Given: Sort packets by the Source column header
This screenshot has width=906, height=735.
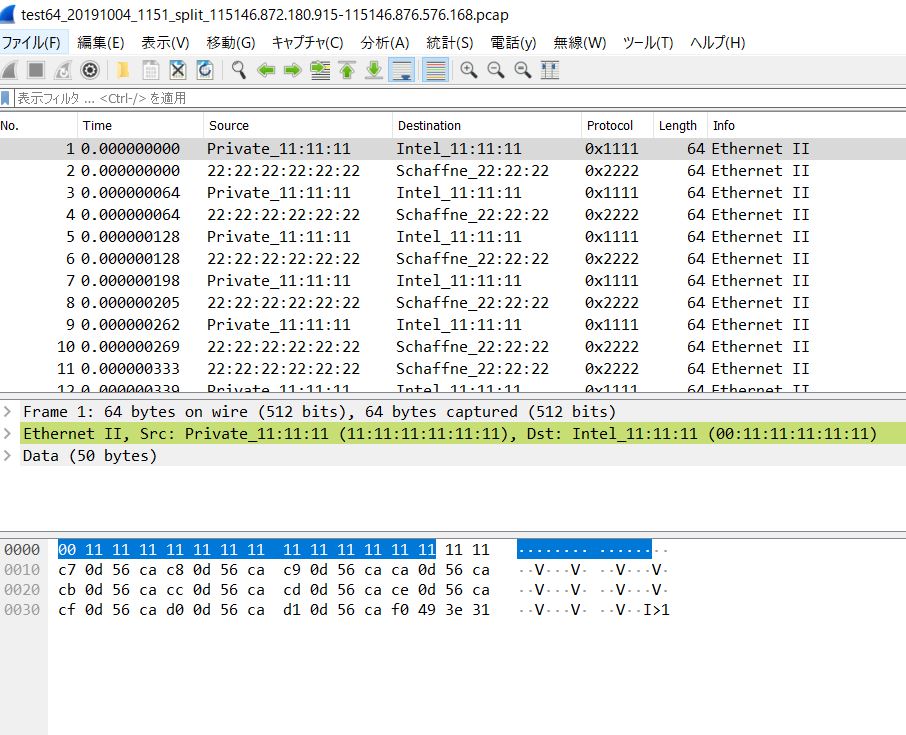Looking at the screenshot, I should click(229, 126).
